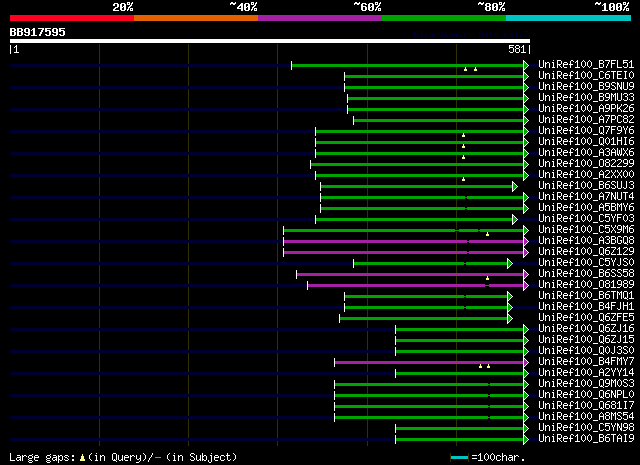Click the arrowhead ending the B6TAI9 alignment

[526, 440]
